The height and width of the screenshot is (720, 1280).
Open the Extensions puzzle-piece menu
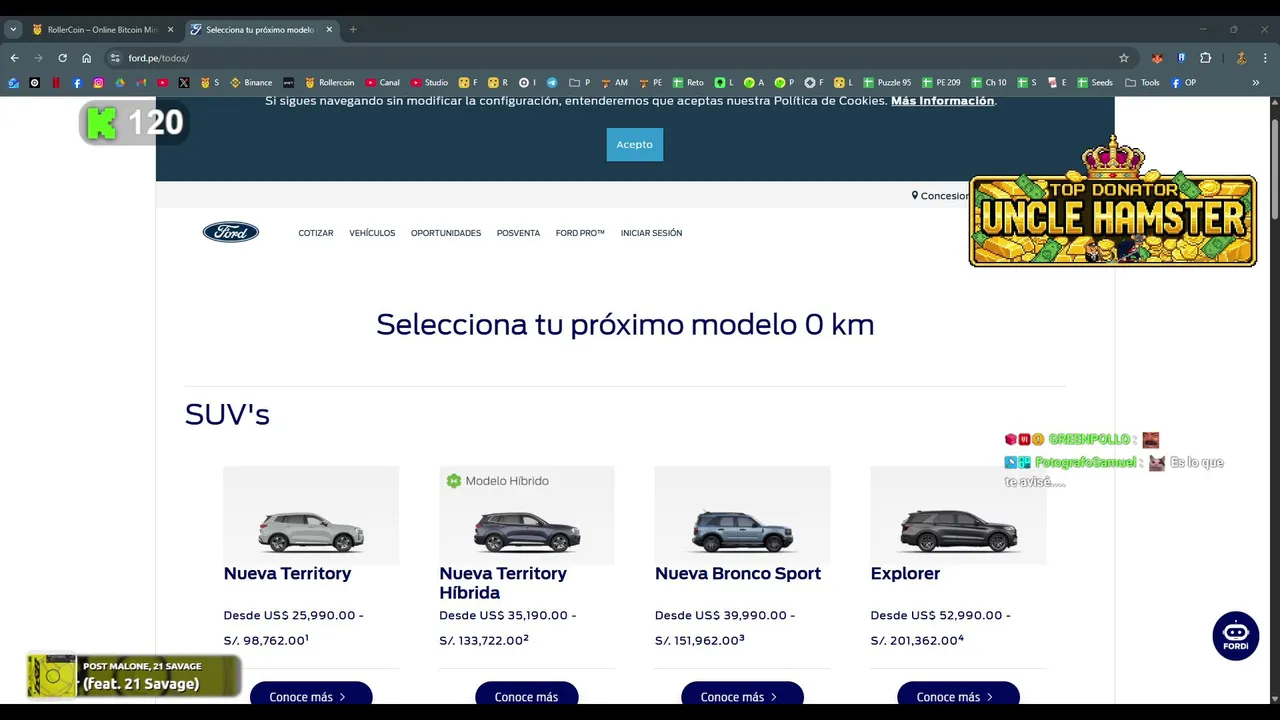[x=1205, y=58]
